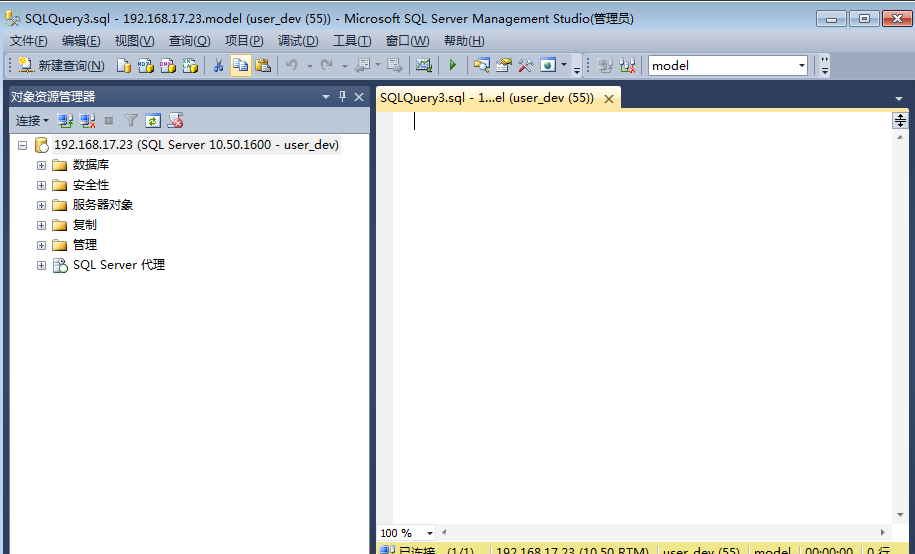Toggle auto-hide pin on Object Explorer

343,97
